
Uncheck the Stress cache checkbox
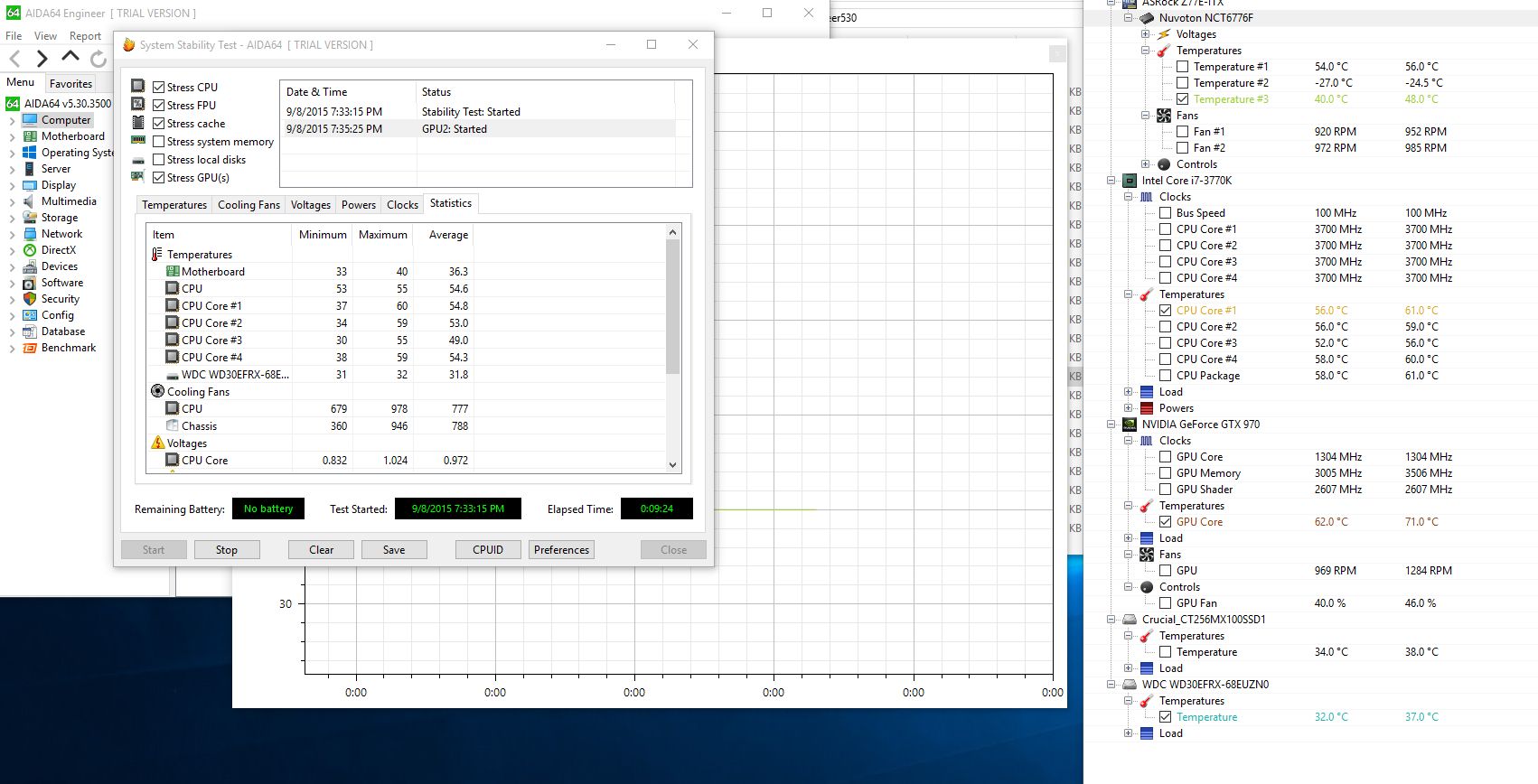click(158, 124)
